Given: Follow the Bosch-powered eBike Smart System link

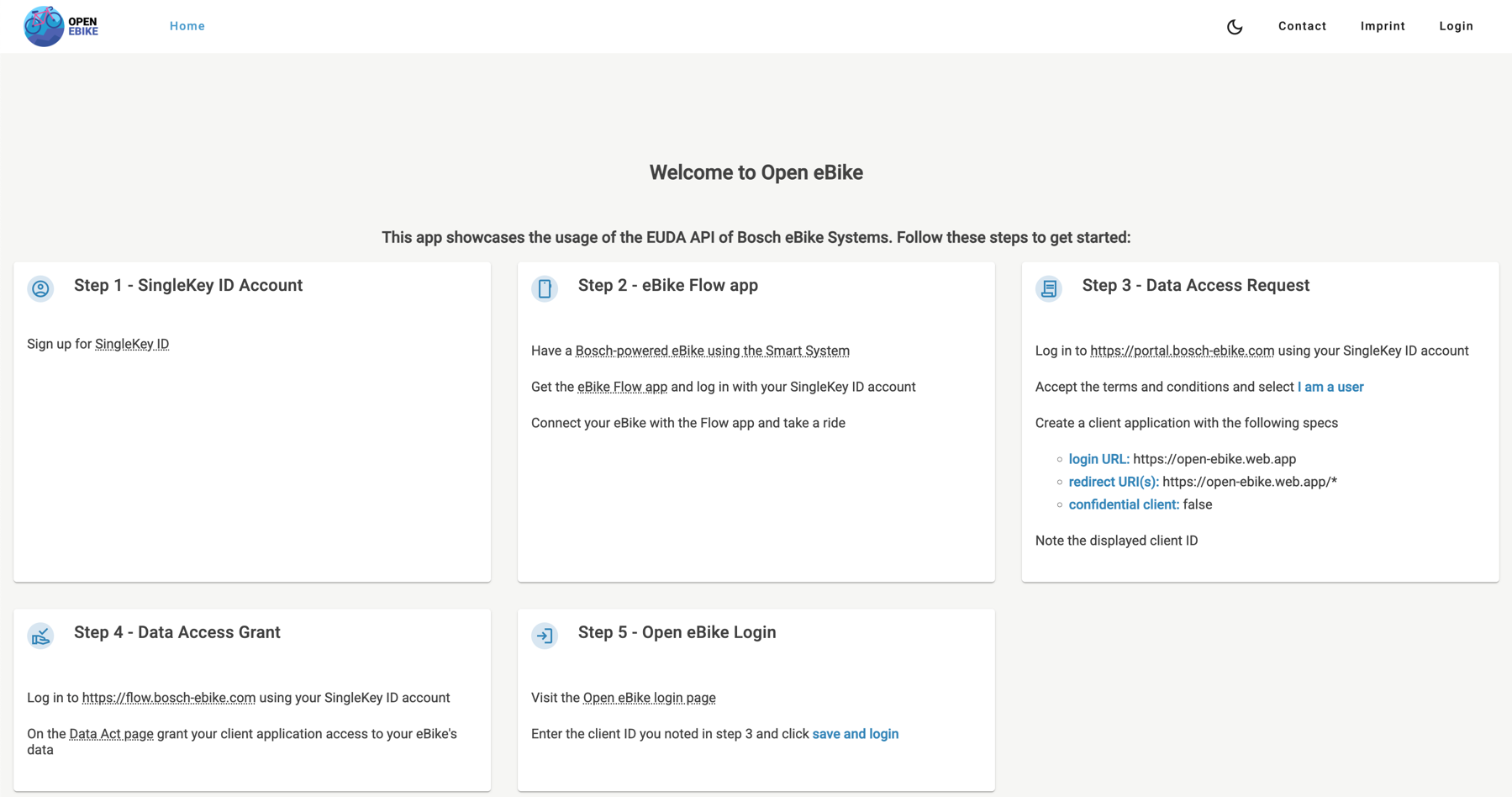Looking at the screenshot, I should pos(712,351).
